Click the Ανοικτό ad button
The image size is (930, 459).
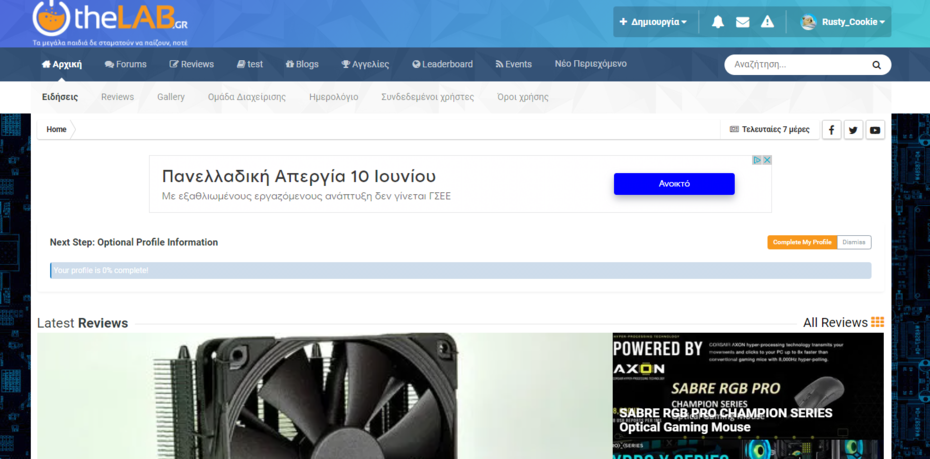pos(674,184)
